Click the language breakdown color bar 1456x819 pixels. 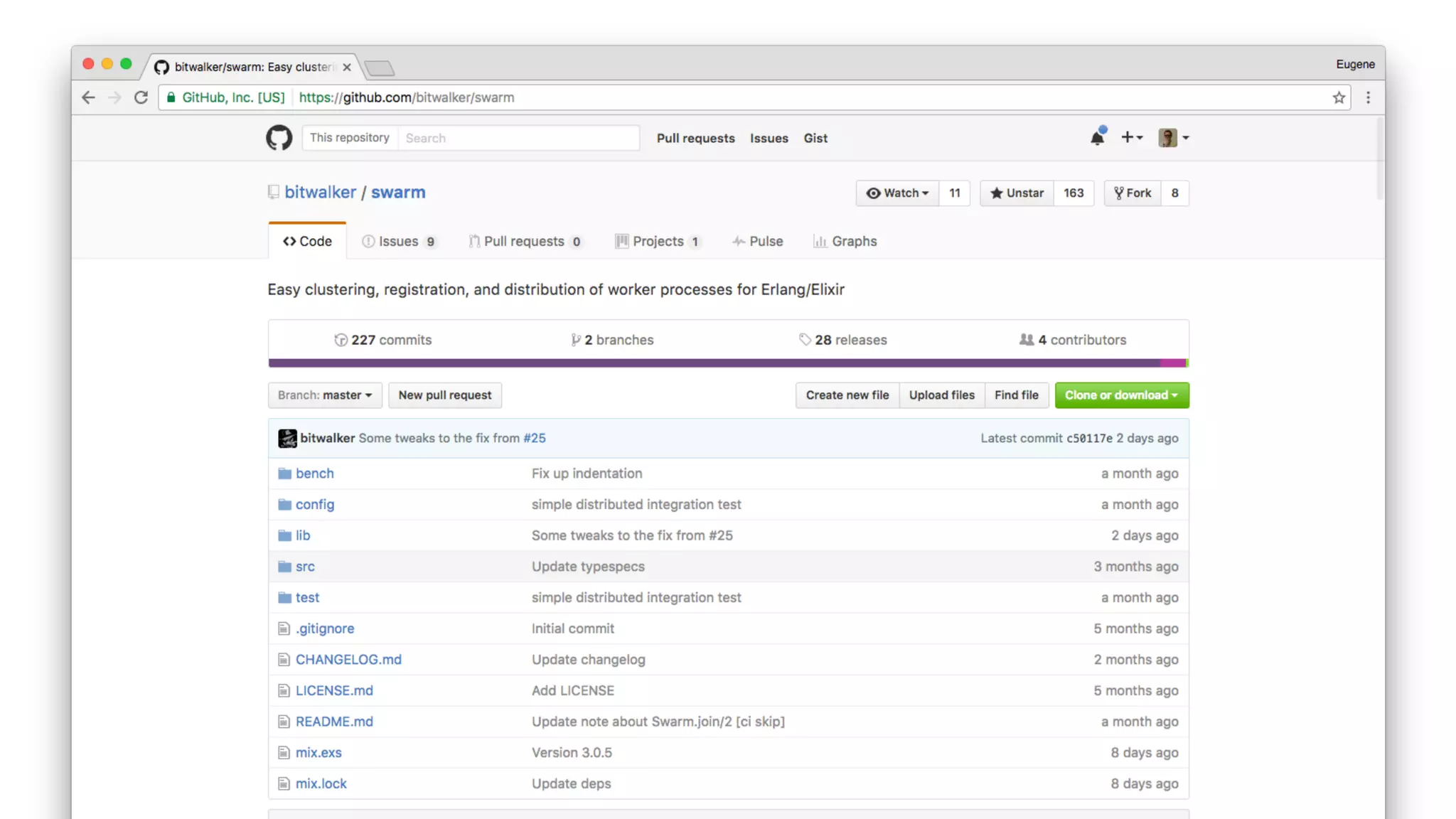pos(728,363)
